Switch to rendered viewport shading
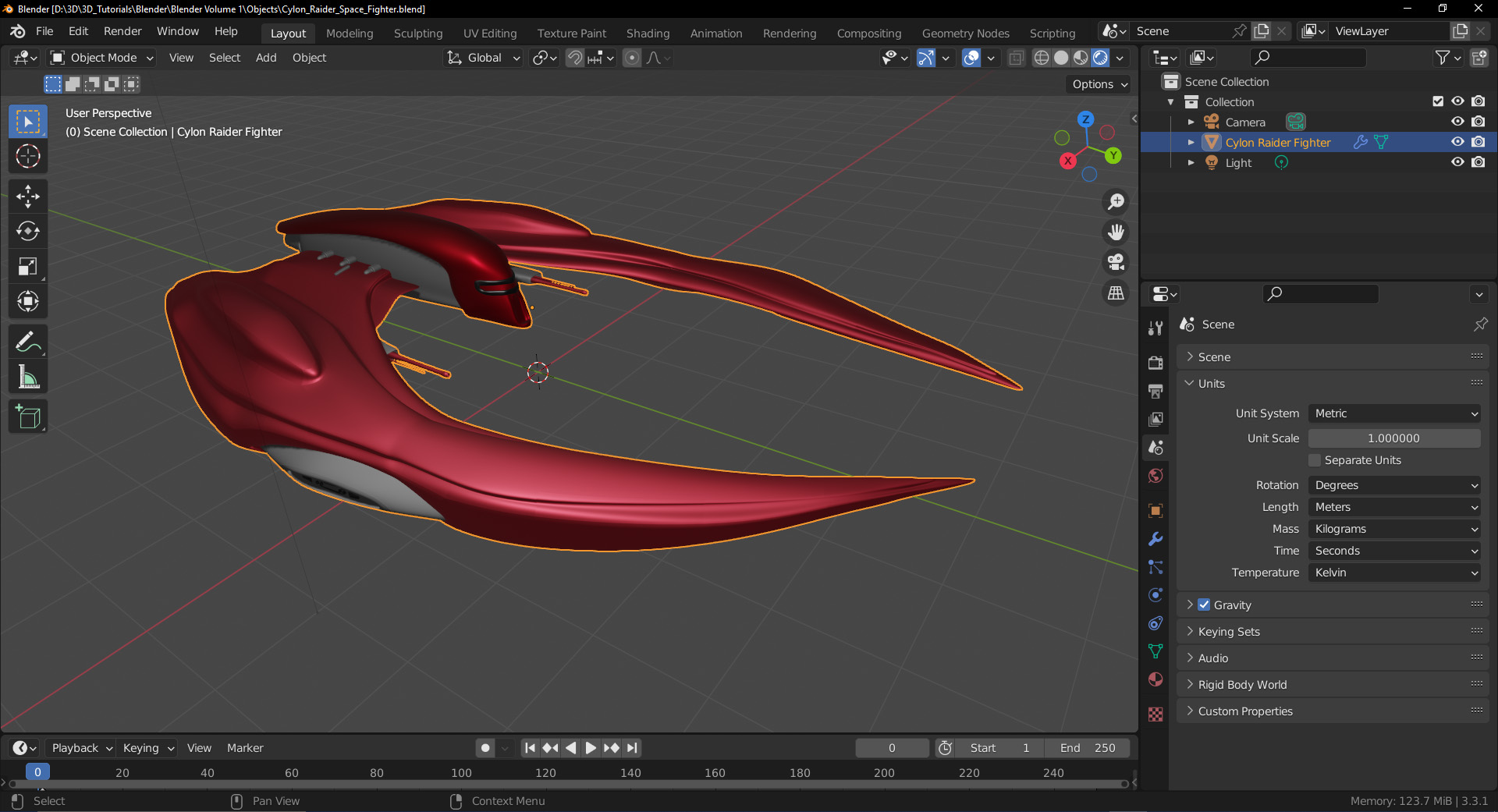This screenshot has width=1498, height=812. [1100, 58]
